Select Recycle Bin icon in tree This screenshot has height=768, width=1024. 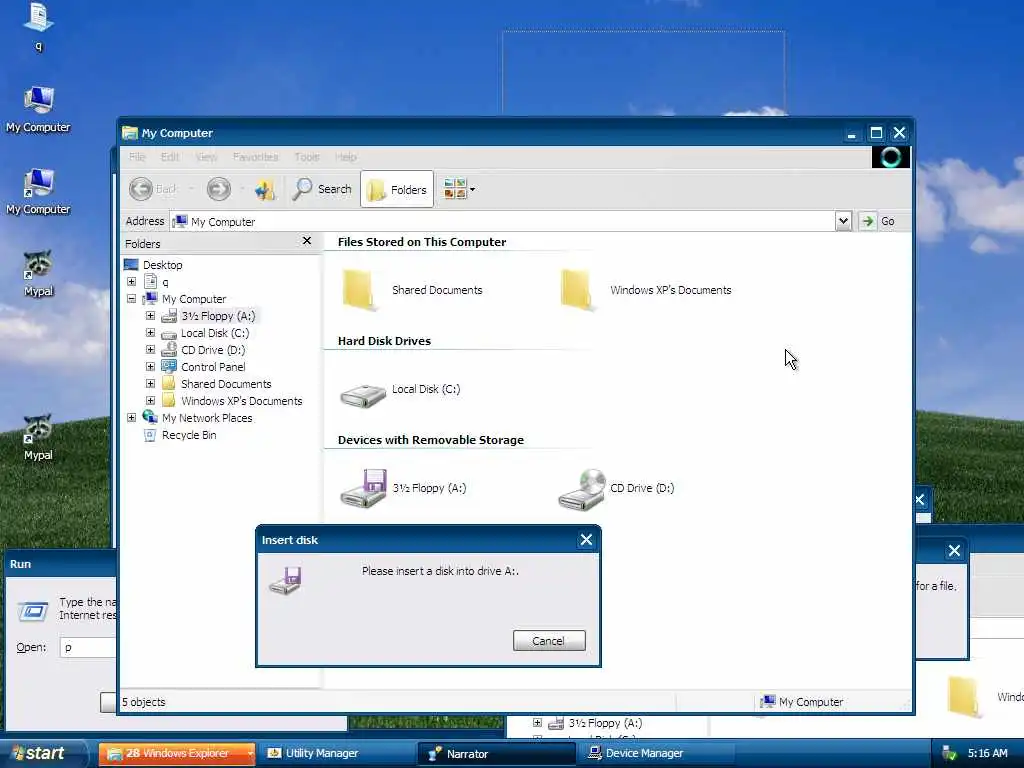(x=150, y=434)
